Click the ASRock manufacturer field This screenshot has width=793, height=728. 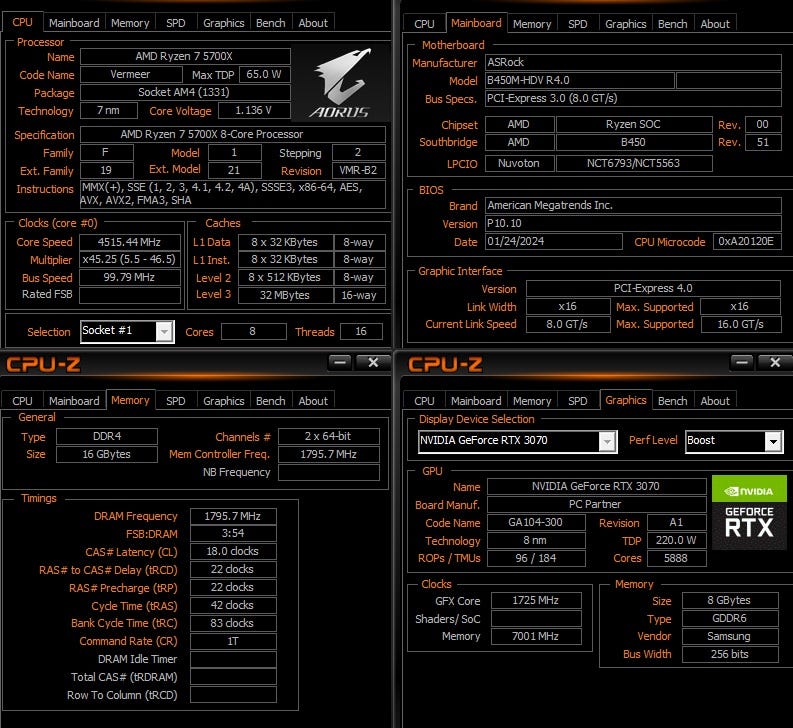pyautogui.click(x=633, y=62)
